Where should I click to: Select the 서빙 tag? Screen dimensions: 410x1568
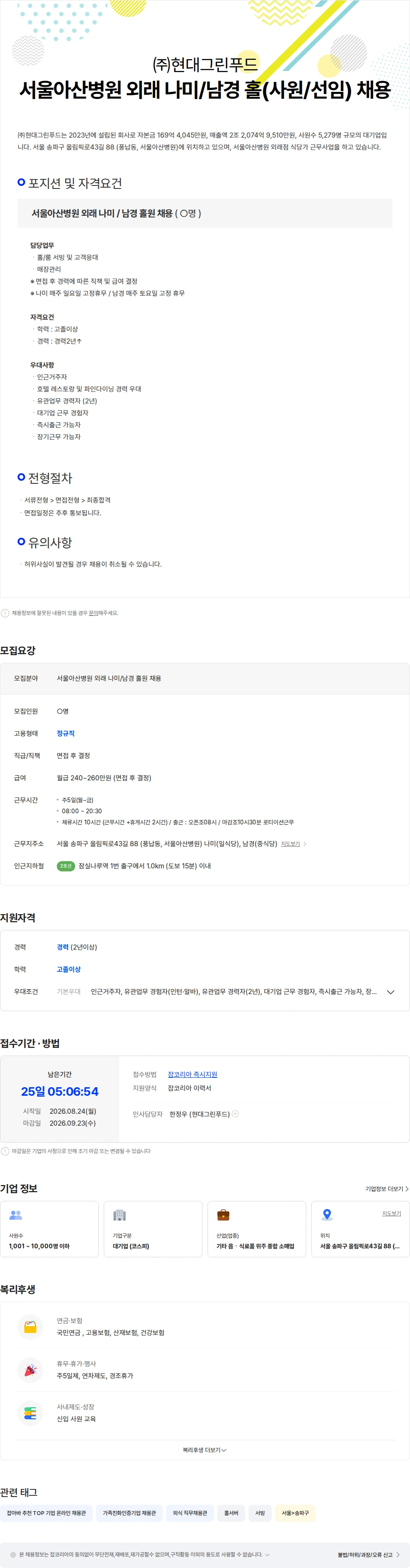(260, 1512)
